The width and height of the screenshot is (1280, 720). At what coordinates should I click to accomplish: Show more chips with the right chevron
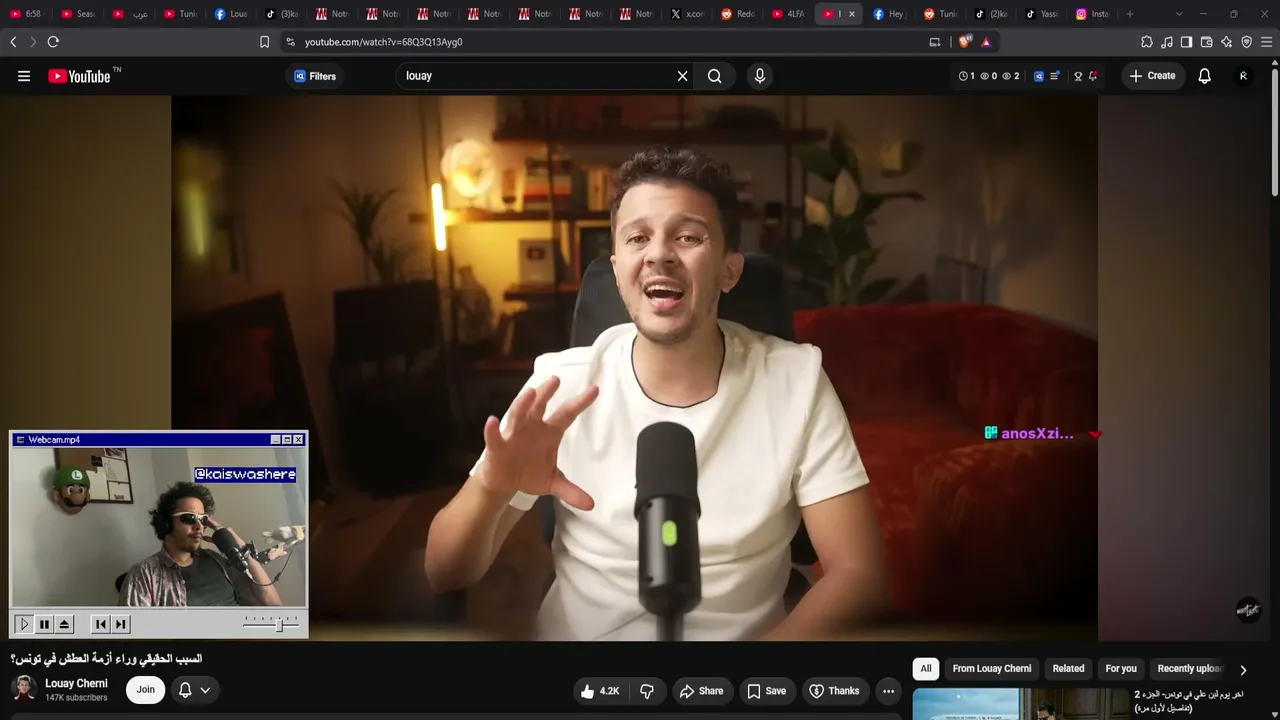point(1243,670)
